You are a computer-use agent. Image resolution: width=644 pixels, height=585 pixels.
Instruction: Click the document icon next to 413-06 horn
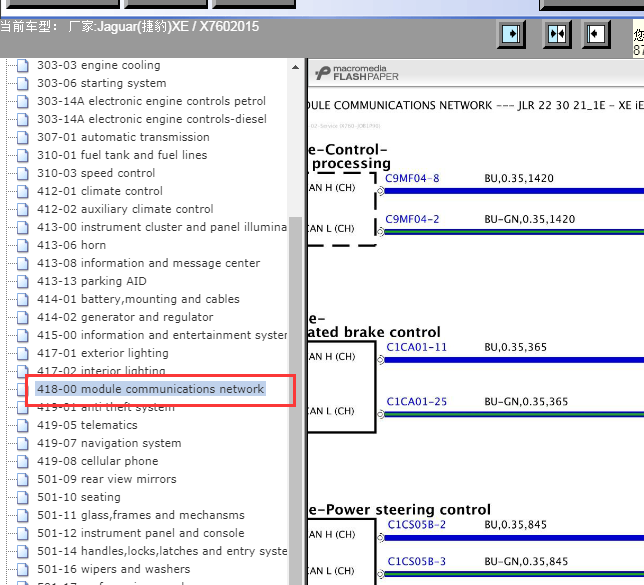pos(23,245)
